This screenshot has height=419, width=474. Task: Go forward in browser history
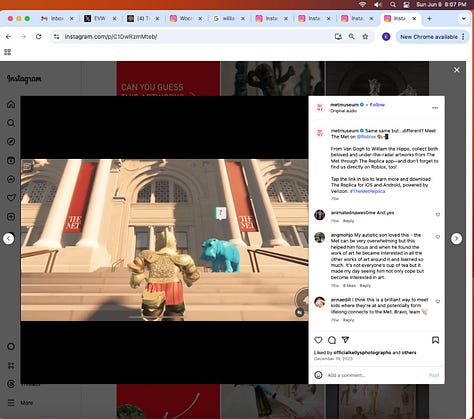coord(23,37)
